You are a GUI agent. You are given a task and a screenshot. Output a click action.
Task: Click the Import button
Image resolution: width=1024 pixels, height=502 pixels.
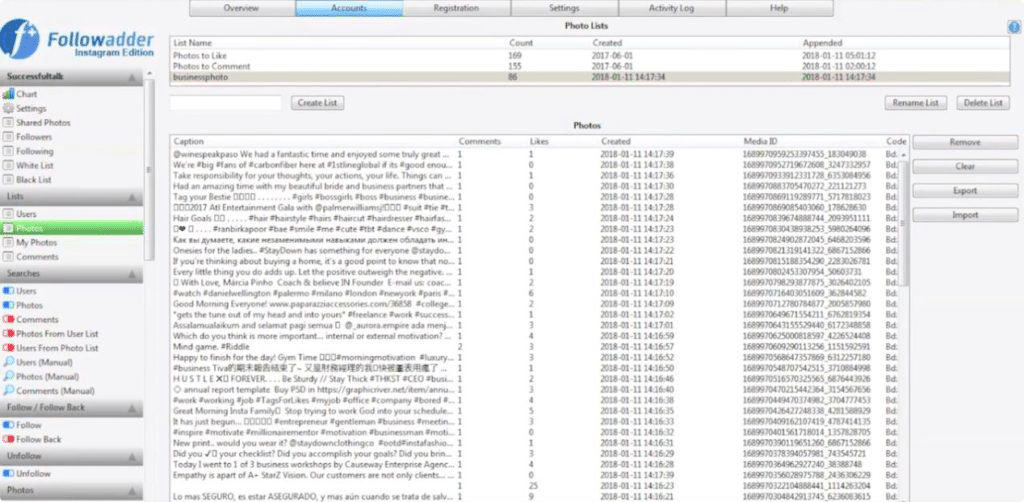point(965,215)
